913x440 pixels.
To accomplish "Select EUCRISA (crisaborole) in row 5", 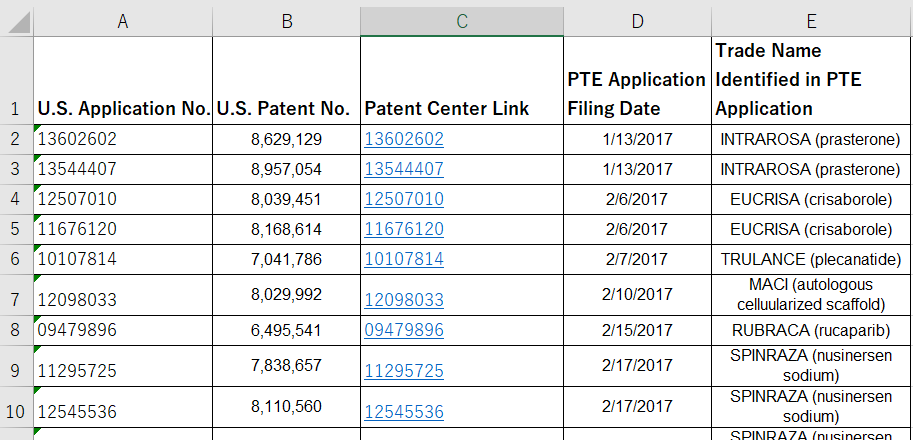I will point(812,229).
